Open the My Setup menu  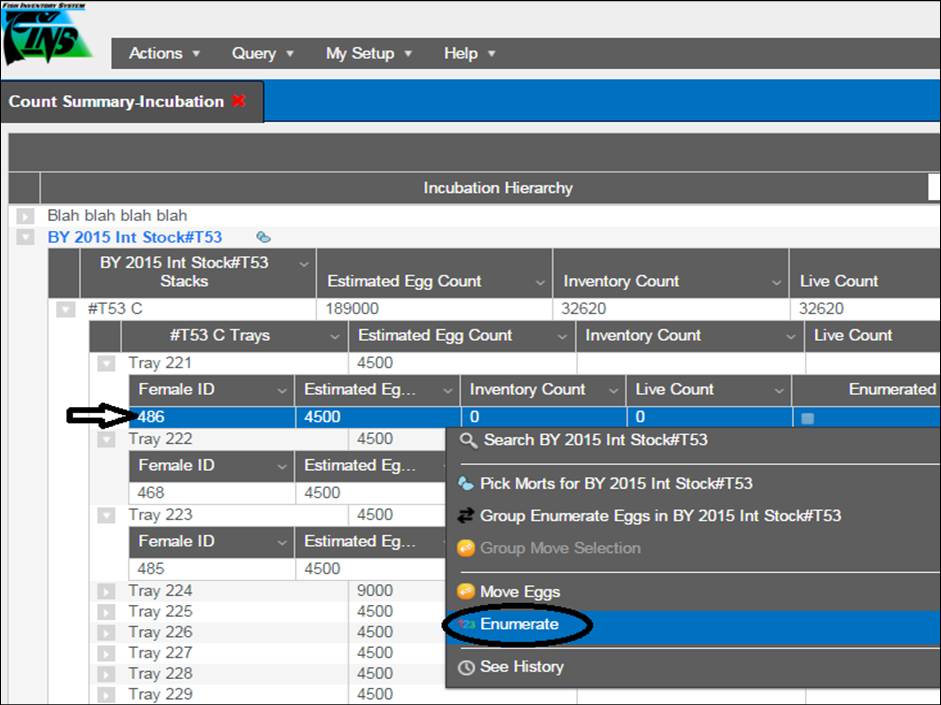[368, 53]
